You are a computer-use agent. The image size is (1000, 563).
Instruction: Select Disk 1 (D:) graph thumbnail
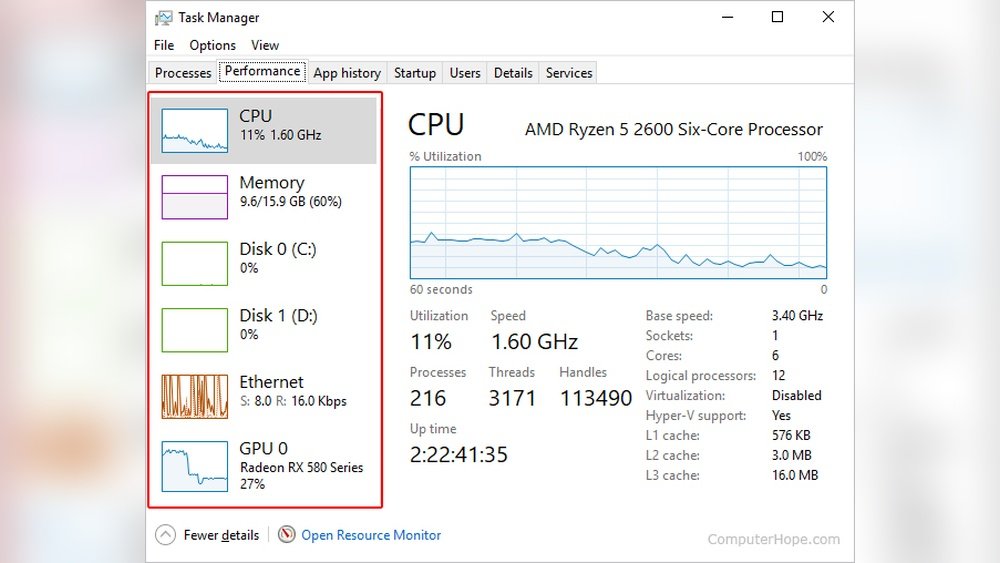coord(194,330)
